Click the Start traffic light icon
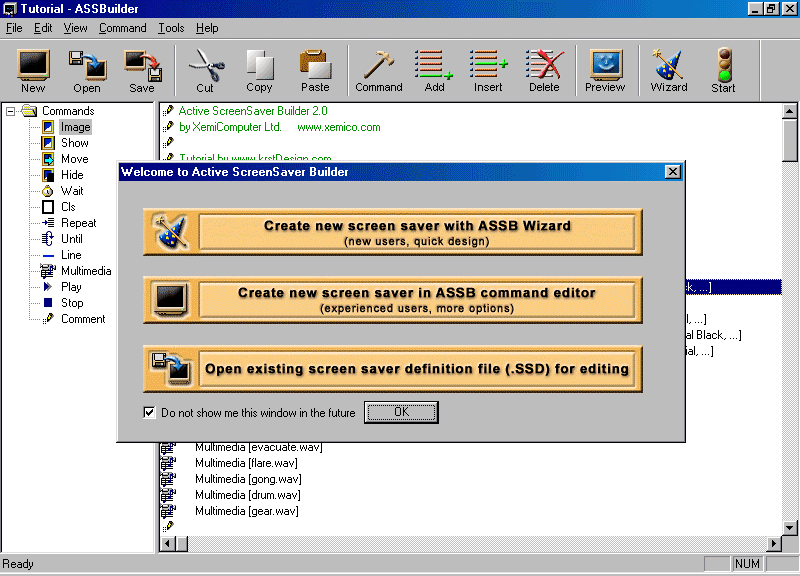 pyautogui.click(x=723, y=70)
